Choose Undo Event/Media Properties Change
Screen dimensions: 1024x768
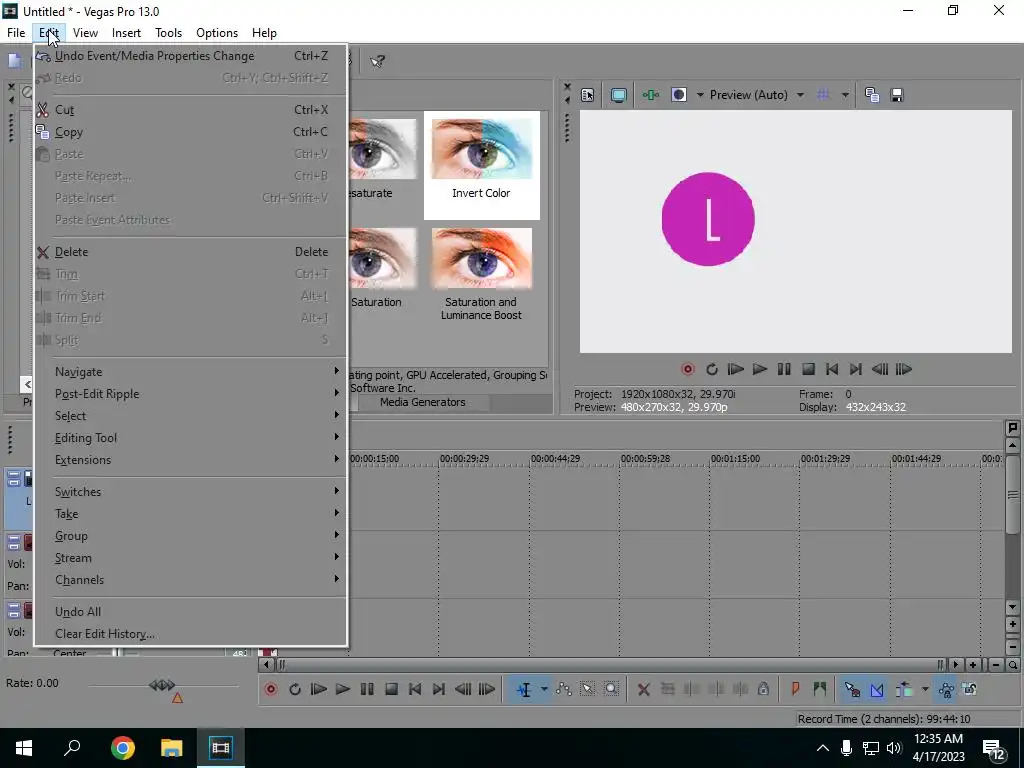click(x=190, y=56)
